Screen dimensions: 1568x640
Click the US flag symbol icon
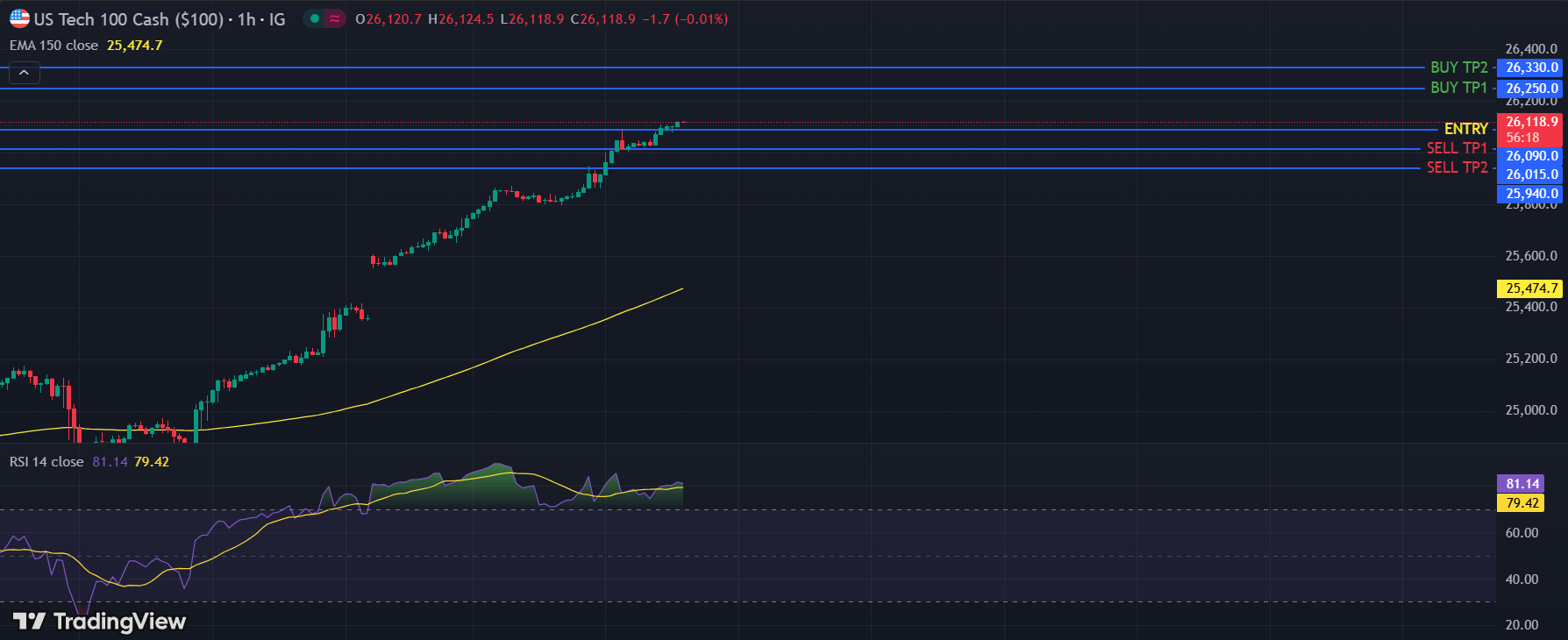19,18
